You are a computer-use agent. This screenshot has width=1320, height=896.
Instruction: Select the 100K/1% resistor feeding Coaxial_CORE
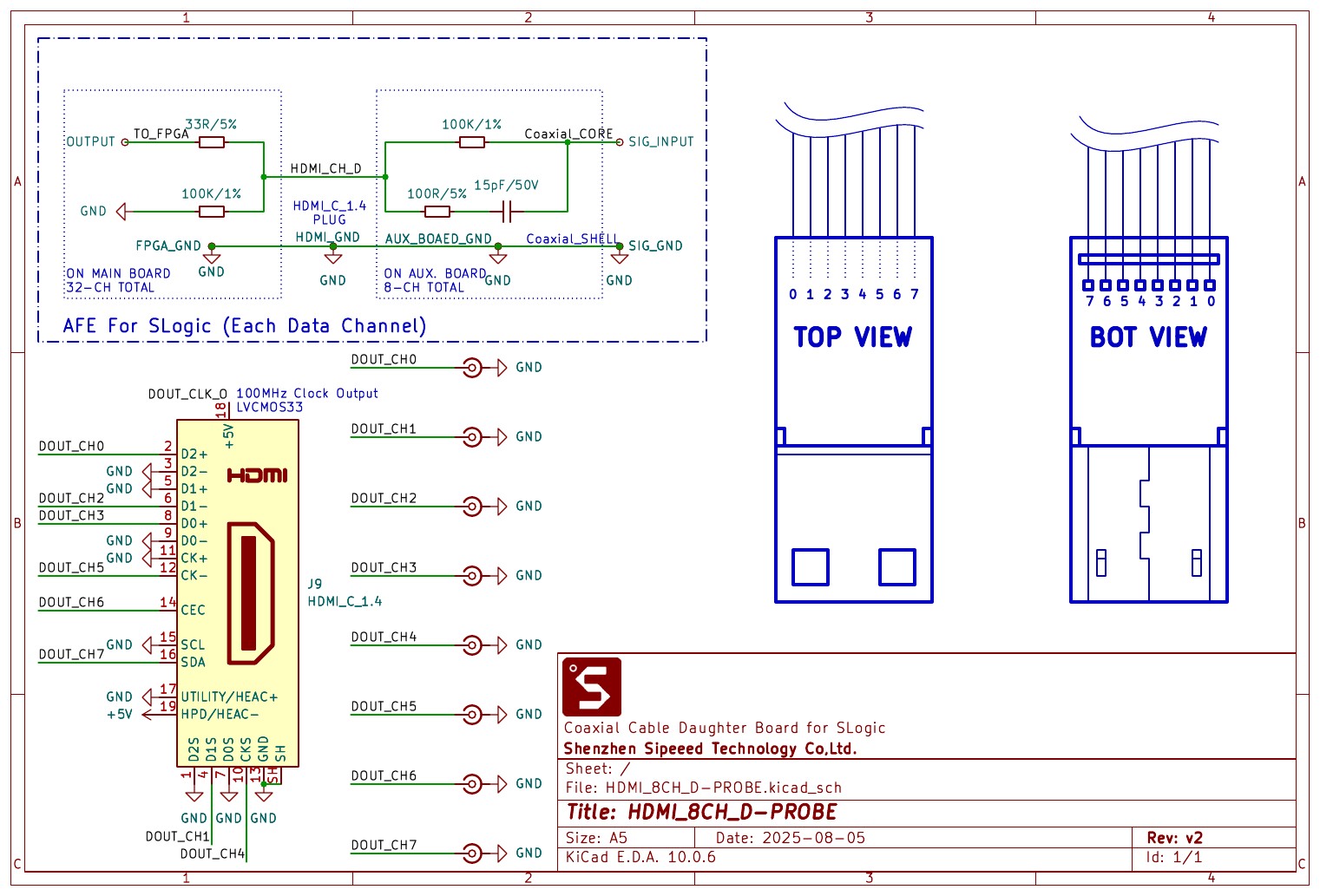pos(472,142)
